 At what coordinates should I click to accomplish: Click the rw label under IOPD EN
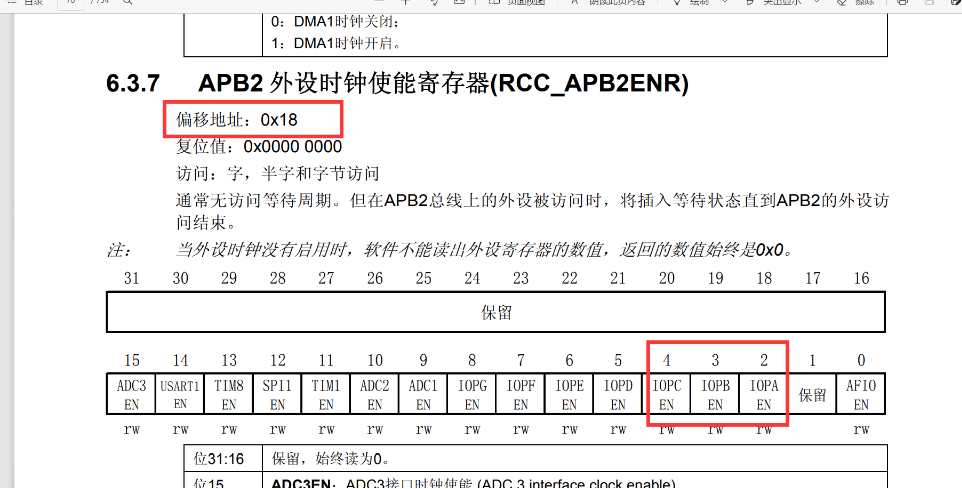point(618,429)
